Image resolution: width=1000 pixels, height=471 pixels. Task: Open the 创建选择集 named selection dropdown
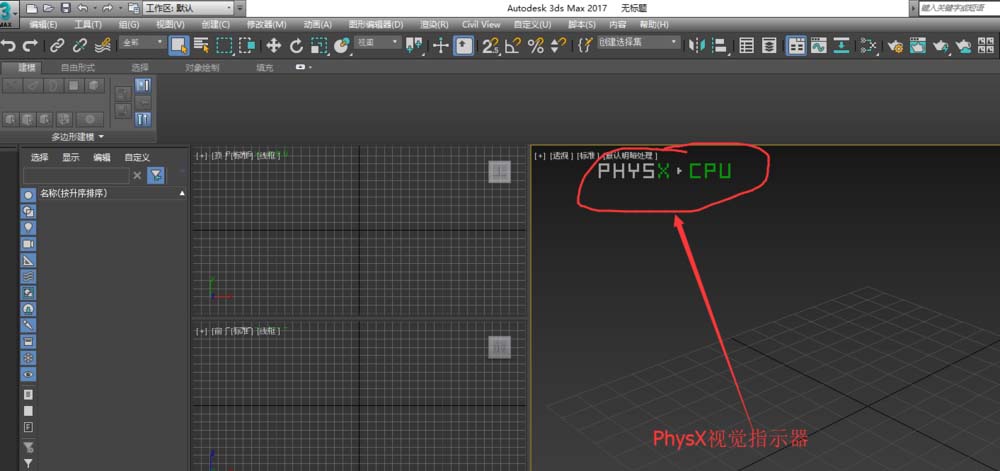coord(638,42)
